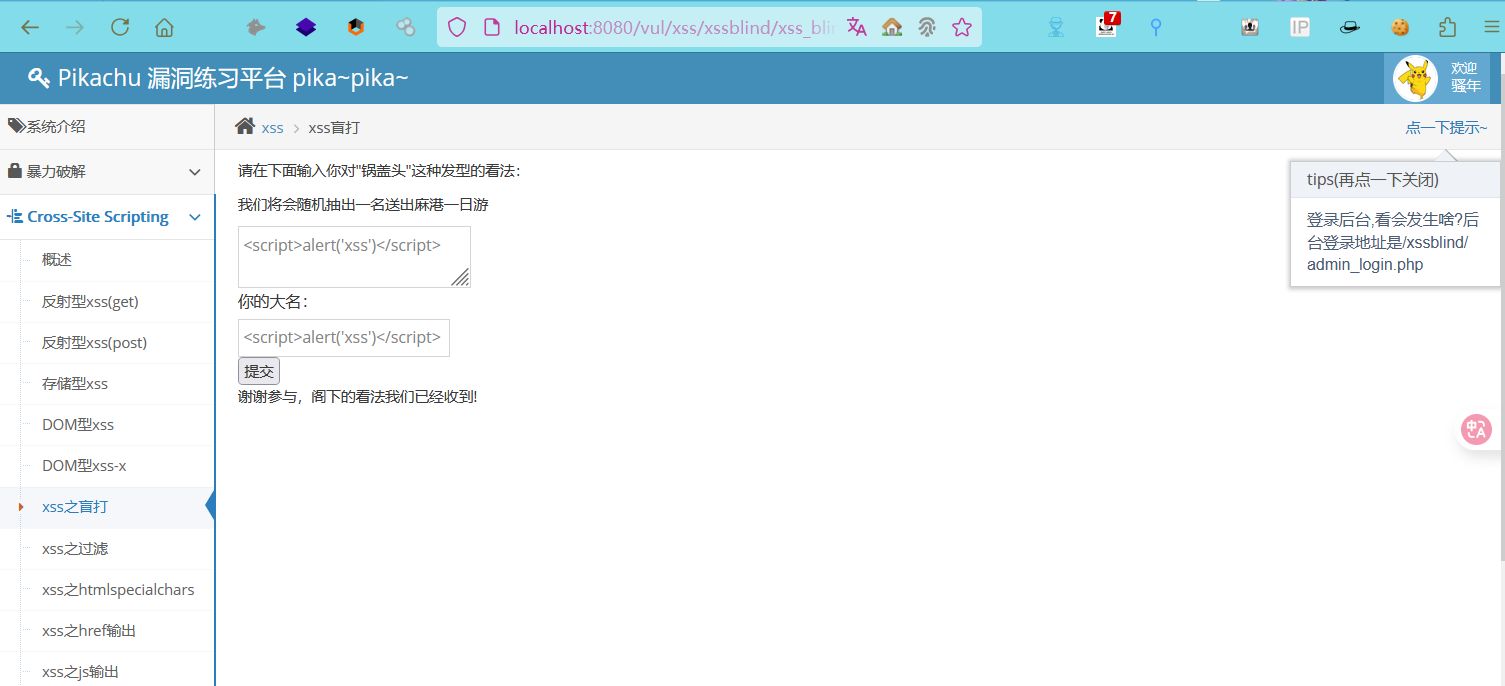1505x686 pixels.
Task: Open 概述 in the XSS submenu
Action: (x=57, y=260)
